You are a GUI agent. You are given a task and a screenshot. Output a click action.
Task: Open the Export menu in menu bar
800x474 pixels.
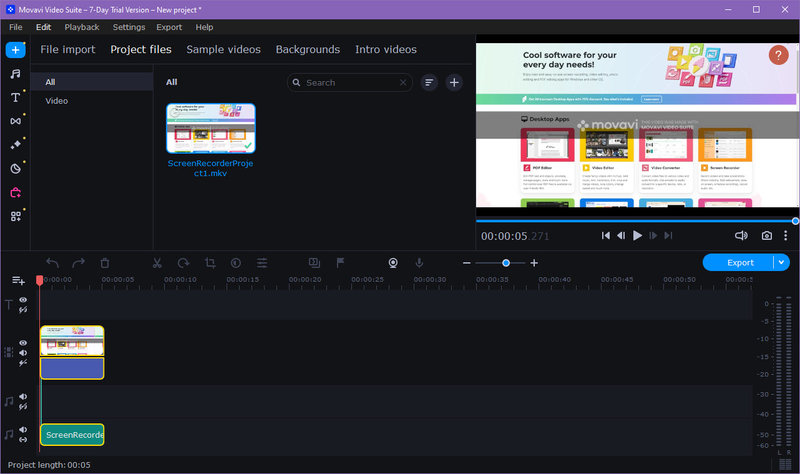click(169, 27)
